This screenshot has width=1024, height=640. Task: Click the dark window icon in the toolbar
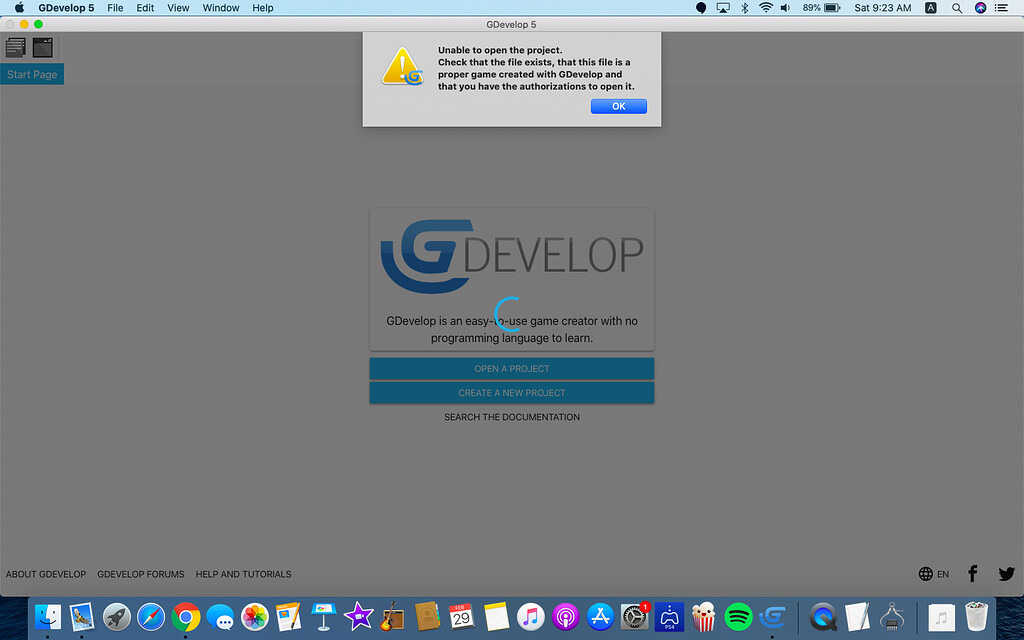click(42, 46)
